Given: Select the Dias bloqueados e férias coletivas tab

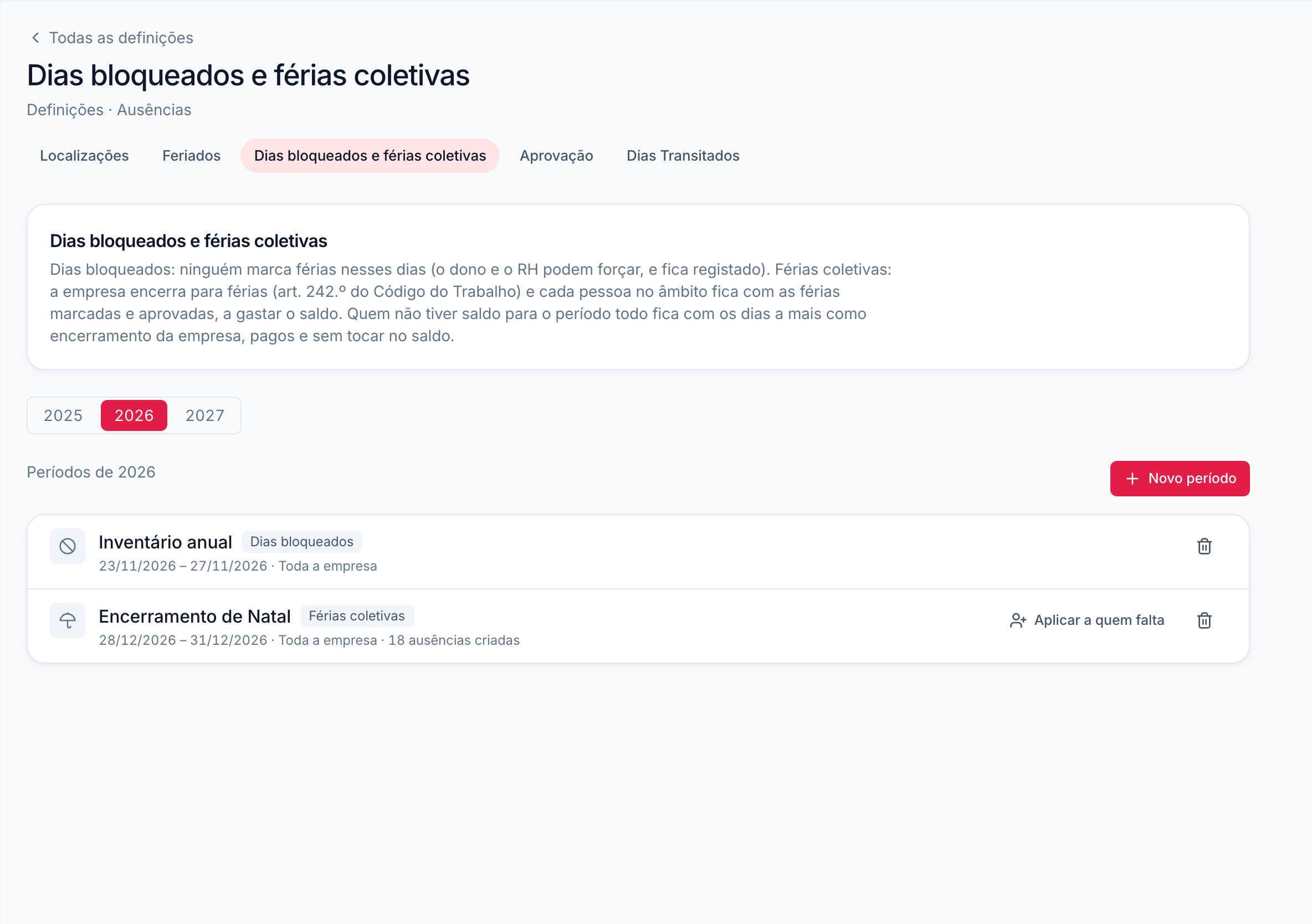Looking at the screenshot, I should point(370,156).
